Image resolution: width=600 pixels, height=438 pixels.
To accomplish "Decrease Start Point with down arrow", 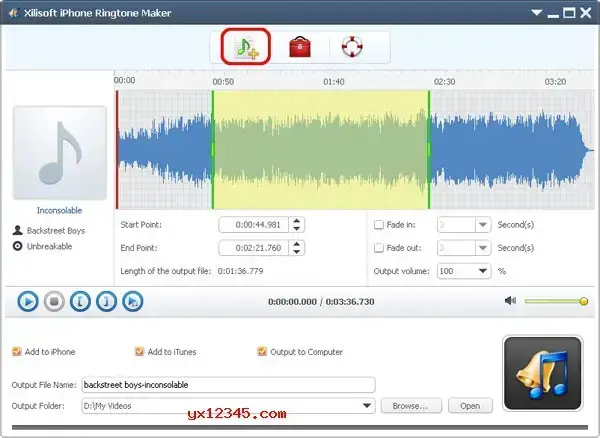I will tap(297, 228).
